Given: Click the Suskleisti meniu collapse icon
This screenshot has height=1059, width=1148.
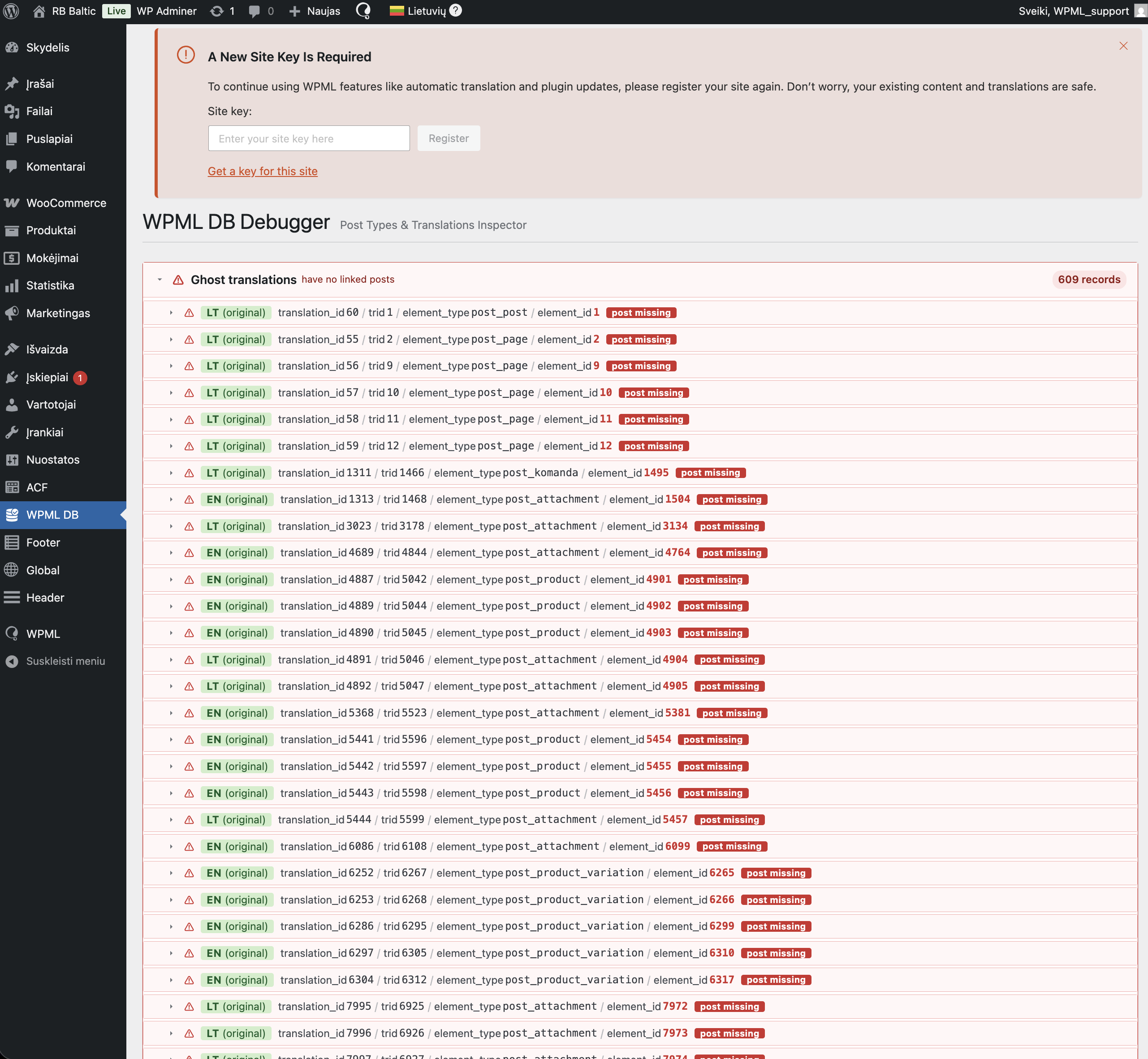Looking at the screenshot, I should [12, 661].
